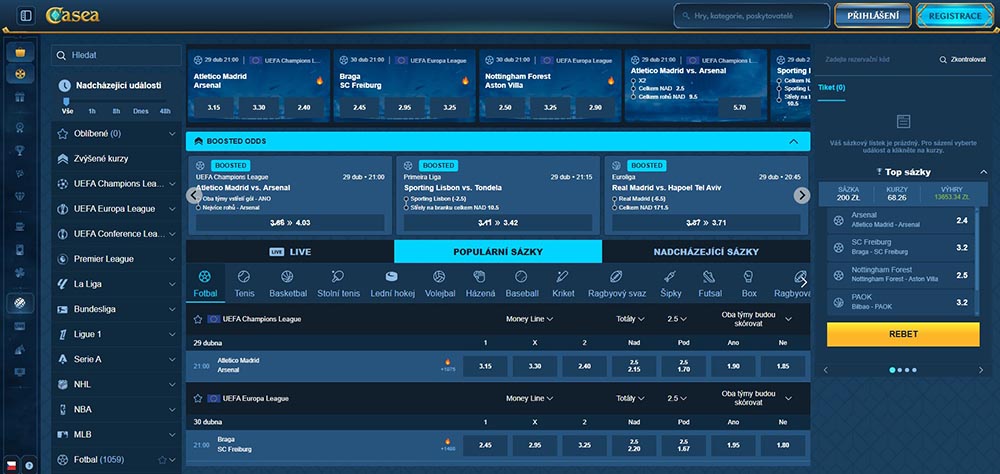Favorite Fotbal (1059) with its star icon
The width and height of the screenshot is (1000, 474).
click(x=162, y=459)
